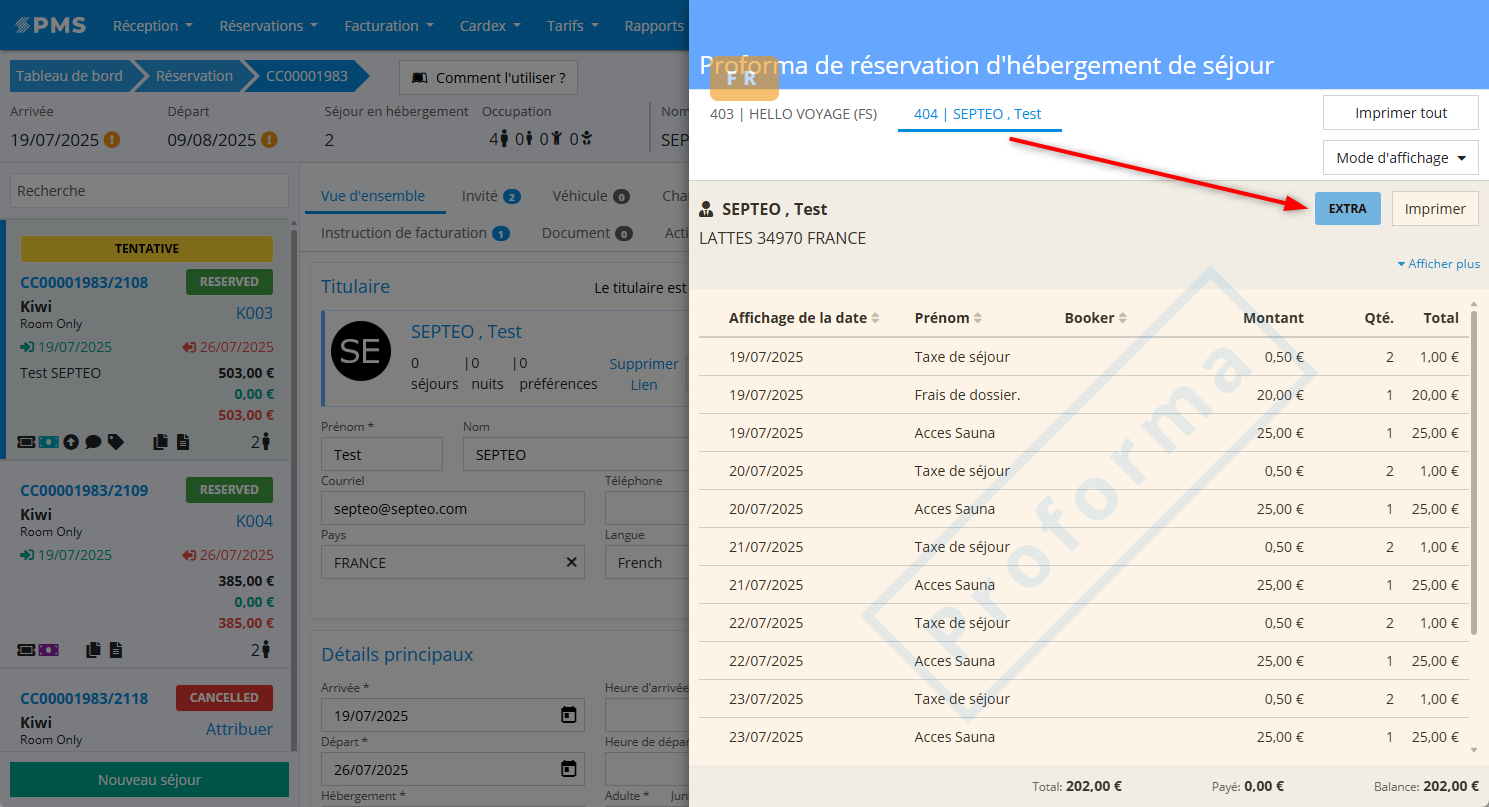Click calendar icon in the Départ date field
1489x807 pixels.
(568, 769)
